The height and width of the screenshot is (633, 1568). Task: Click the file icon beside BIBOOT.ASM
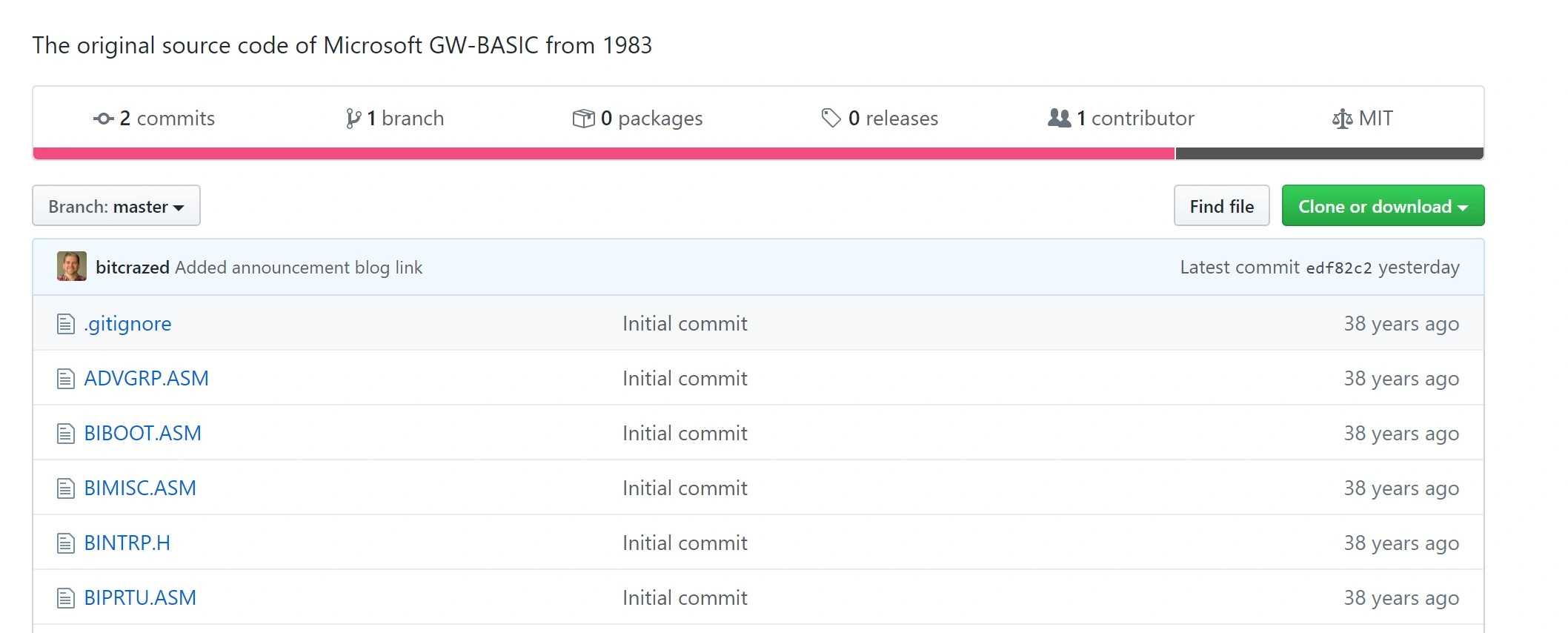click(x=66, y=434)
